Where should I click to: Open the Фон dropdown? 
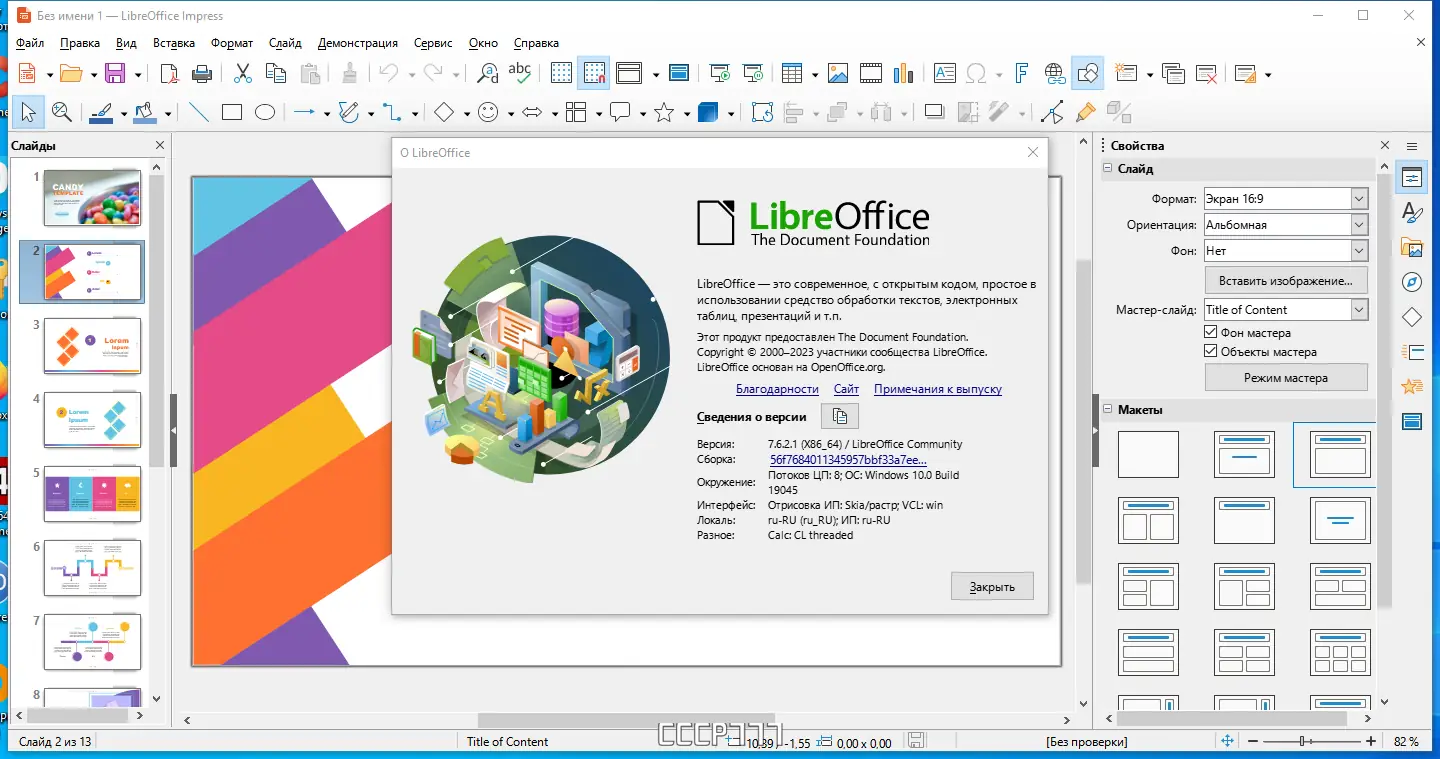click(1285, 251)
